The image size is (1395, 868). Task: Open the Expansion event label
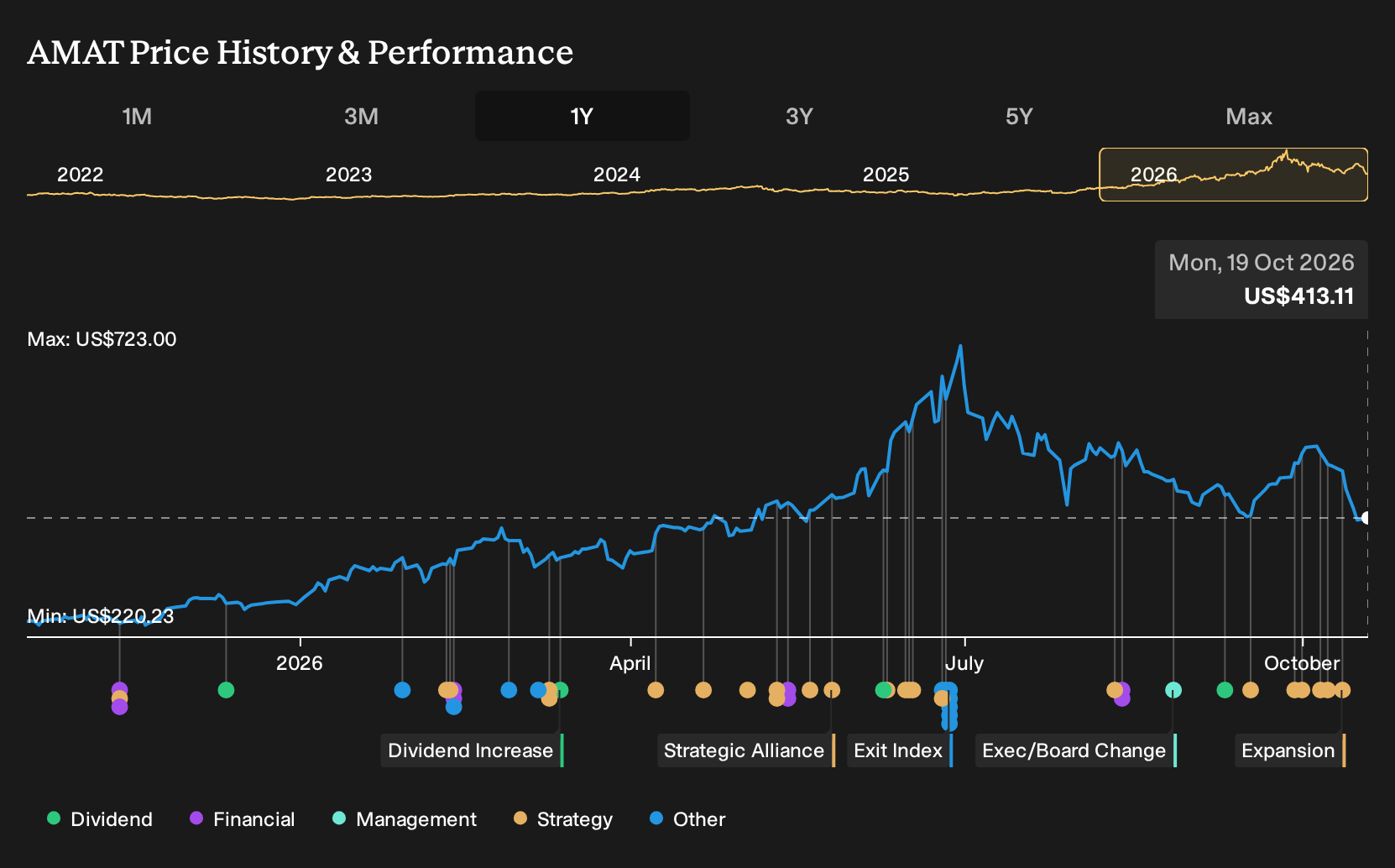pyautogui.click(x=1289, y=750)
